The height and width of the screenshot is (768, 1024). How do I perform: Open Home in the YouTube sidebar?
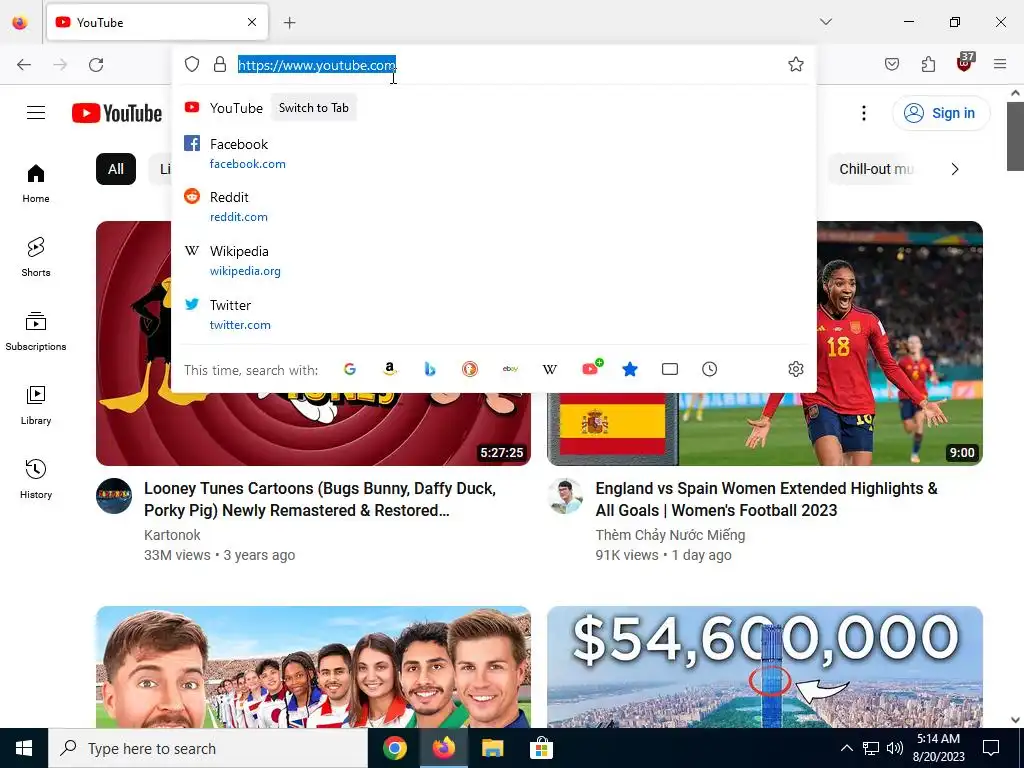click(36, 184)
